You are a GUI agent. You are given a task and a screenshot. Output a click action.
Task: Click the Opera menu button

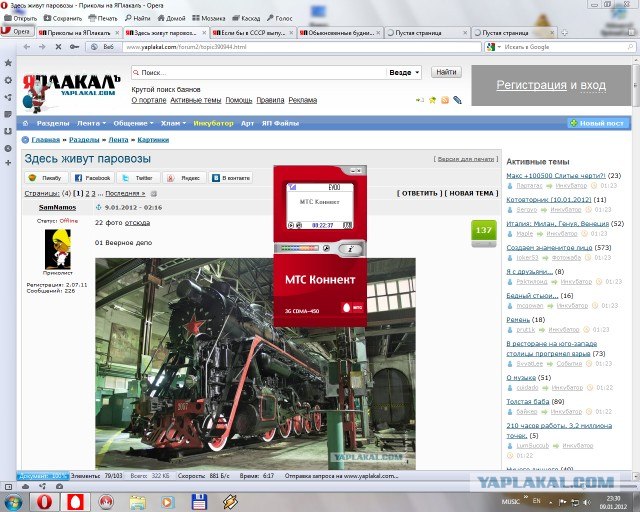(x=17, y=32)
